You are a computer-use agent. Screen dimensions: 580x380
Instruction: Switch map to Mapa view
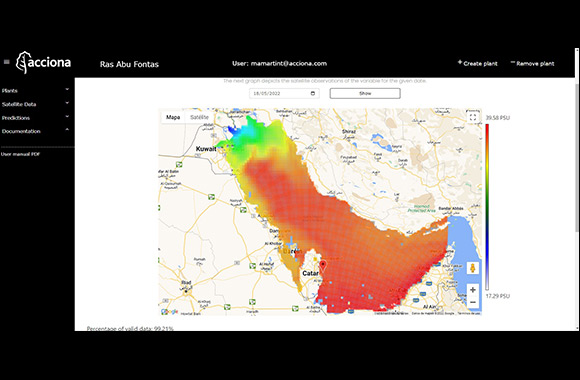tap(173, 117)
